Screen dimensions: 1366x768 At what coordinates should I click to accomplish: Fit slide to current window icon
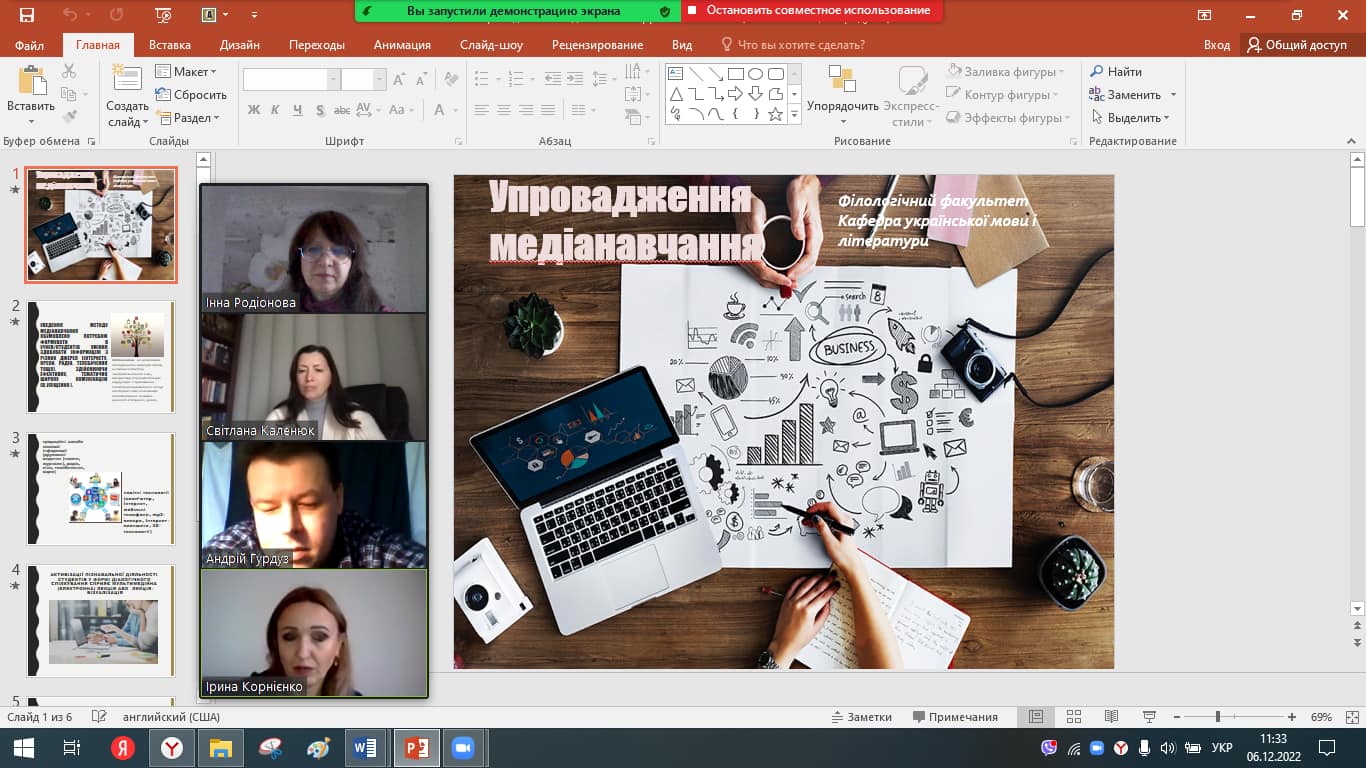pyautogui.click(x=1349, y=717)
